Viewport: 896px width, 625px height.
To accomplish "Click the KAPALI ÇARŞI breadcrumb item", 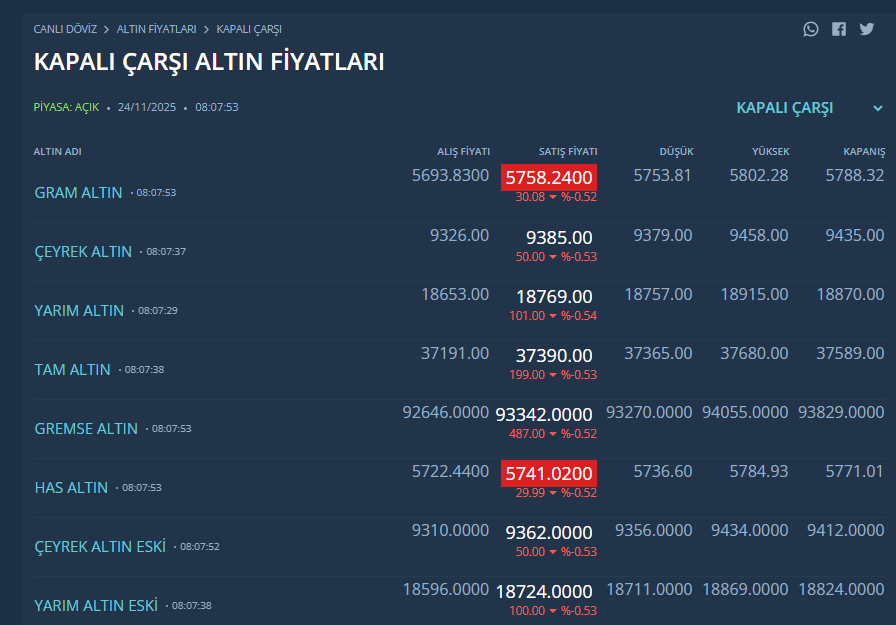I will coord(249,29).
